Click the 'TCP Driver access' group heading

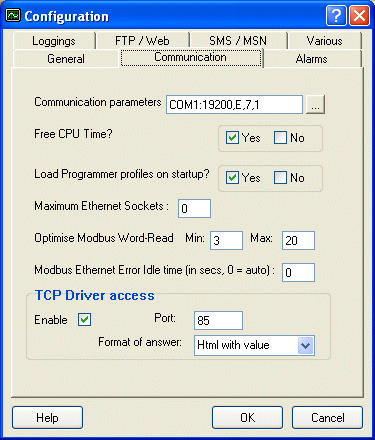click(x=95, y=295)
